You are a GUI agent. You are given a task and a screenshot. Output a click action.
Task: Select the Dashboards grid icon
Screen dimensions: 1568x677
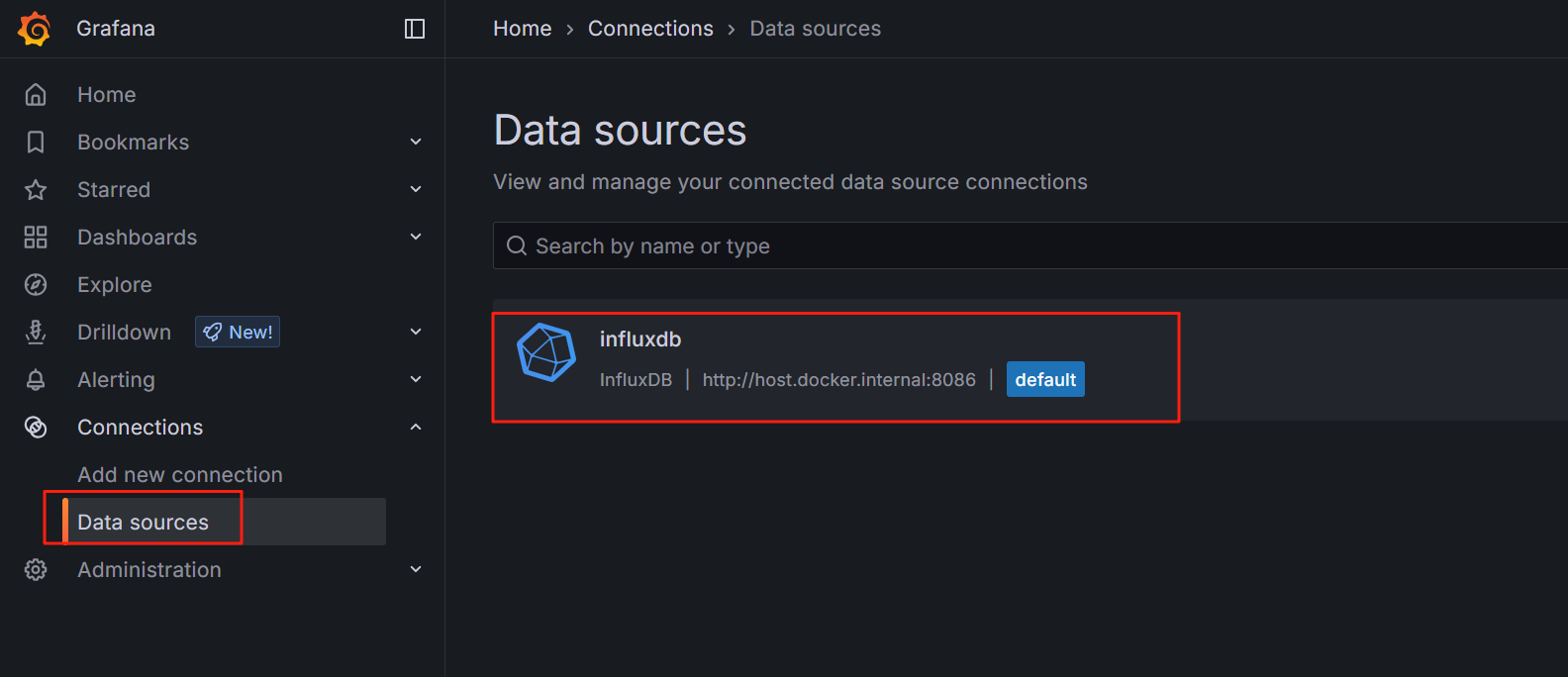[x=36, y=237]
